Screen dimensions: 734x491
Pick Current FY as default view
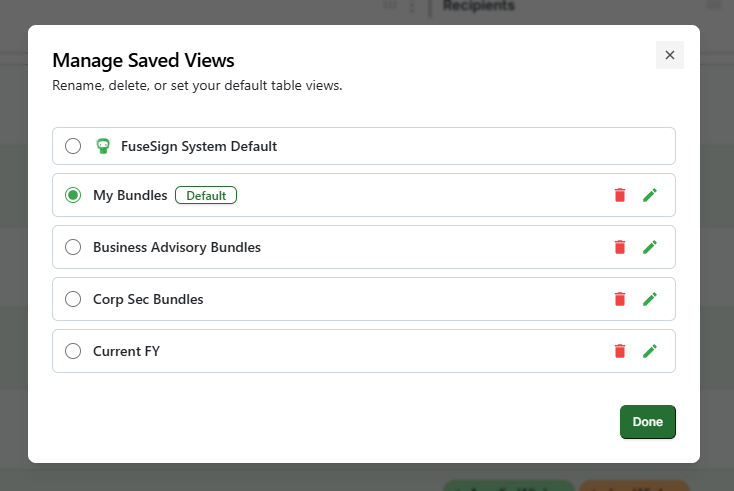pyautogui.click(x=73, y=351)
